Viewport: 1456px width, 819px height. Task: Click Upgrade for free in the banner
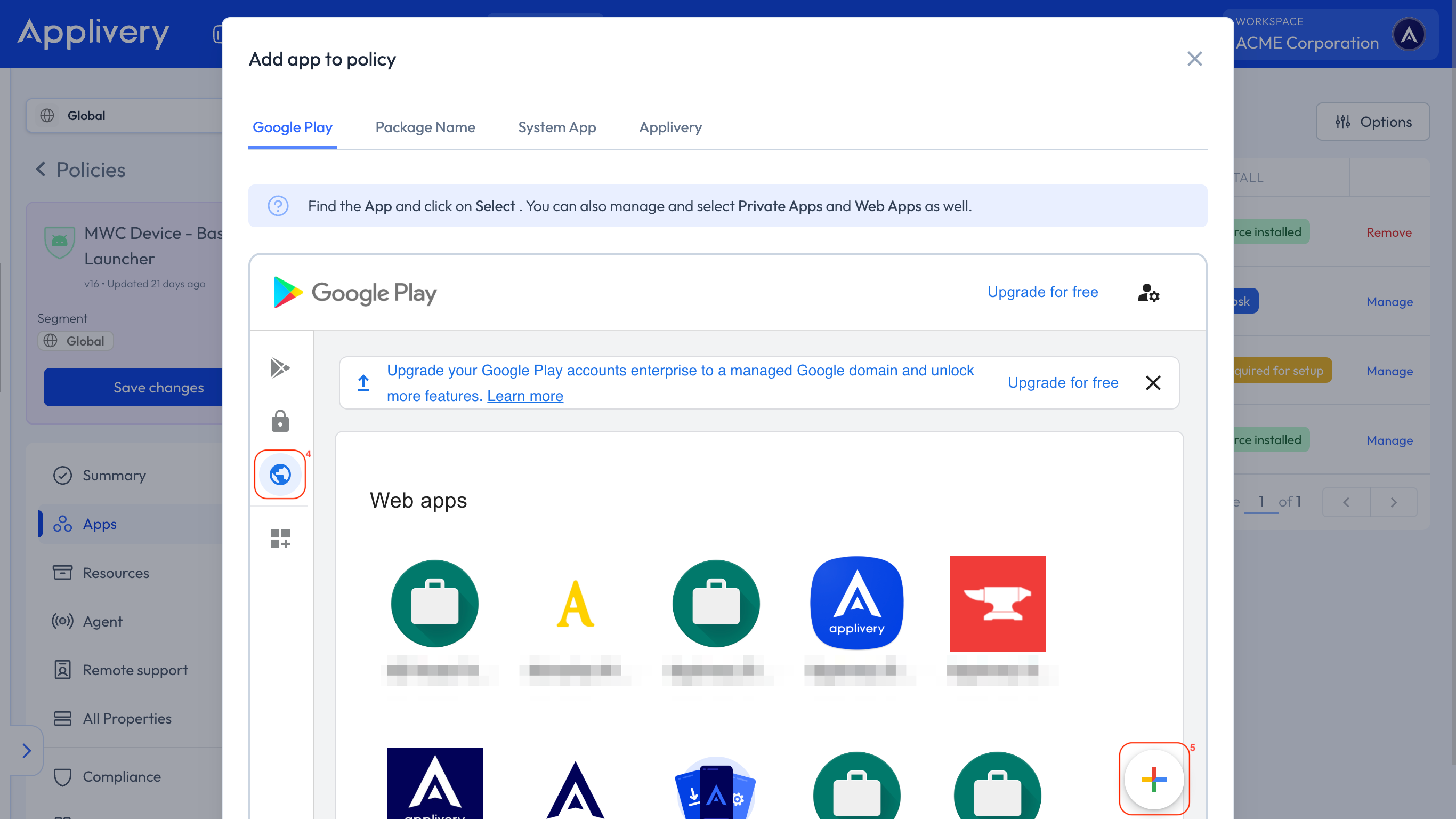click(x=1063, y=382)
